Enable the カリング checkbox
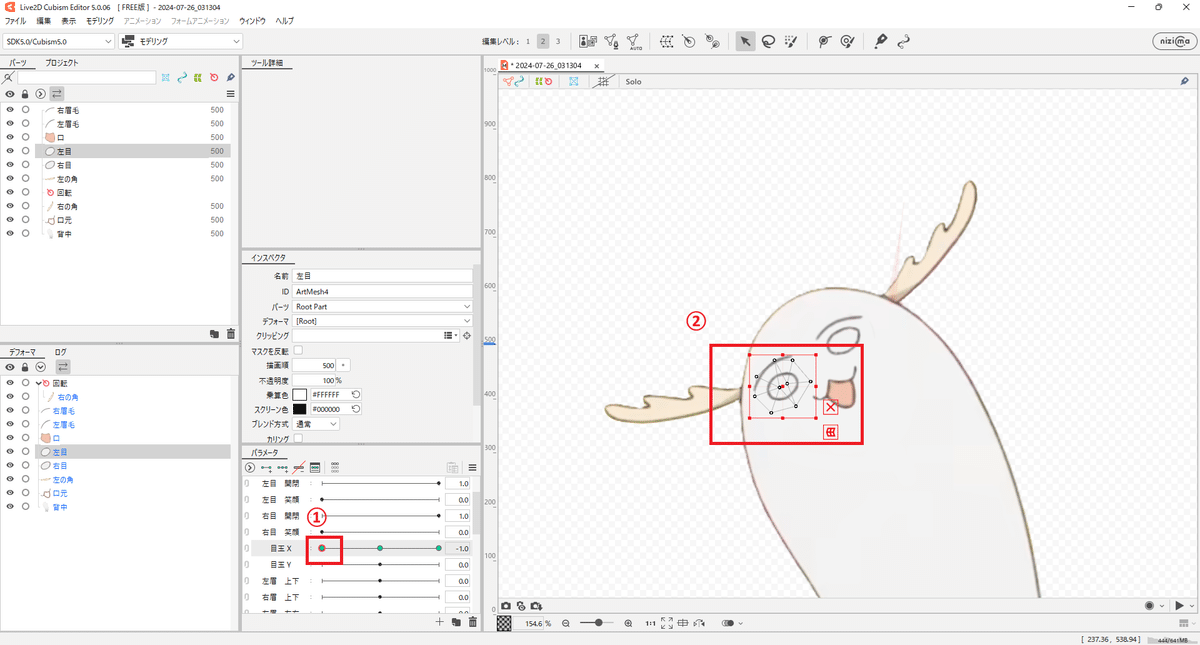1200x645 pixels. [298, 439]
